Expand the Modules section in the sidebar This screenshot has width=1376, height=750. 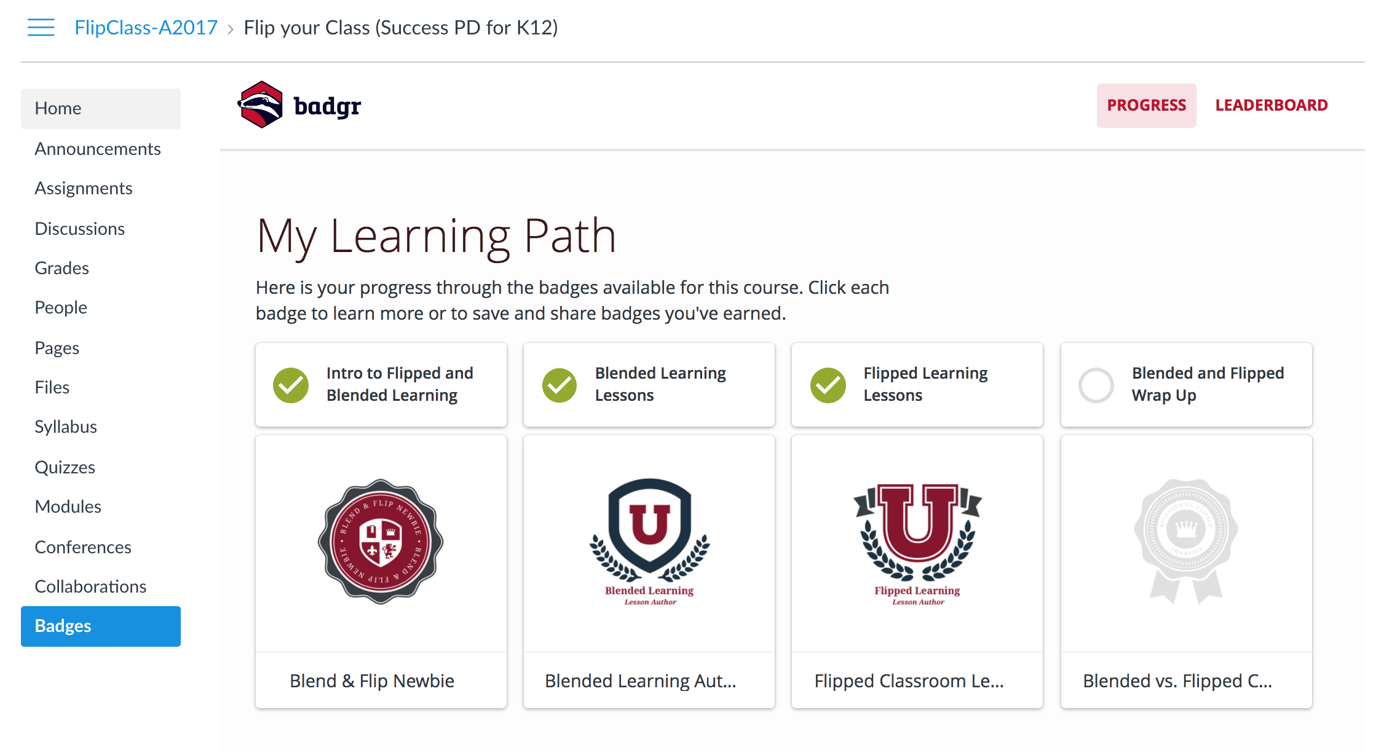(67, 506)
